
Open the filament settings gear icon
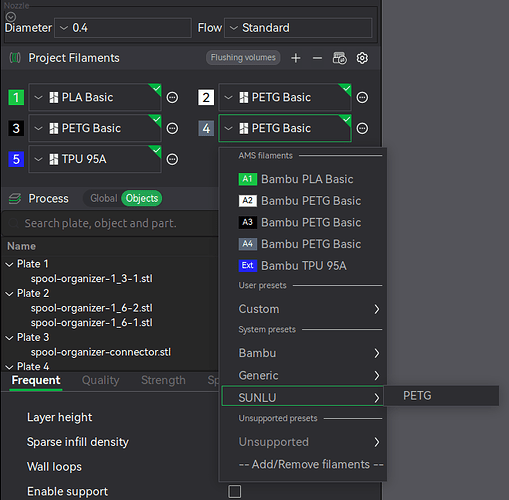(x=362, y=58)
